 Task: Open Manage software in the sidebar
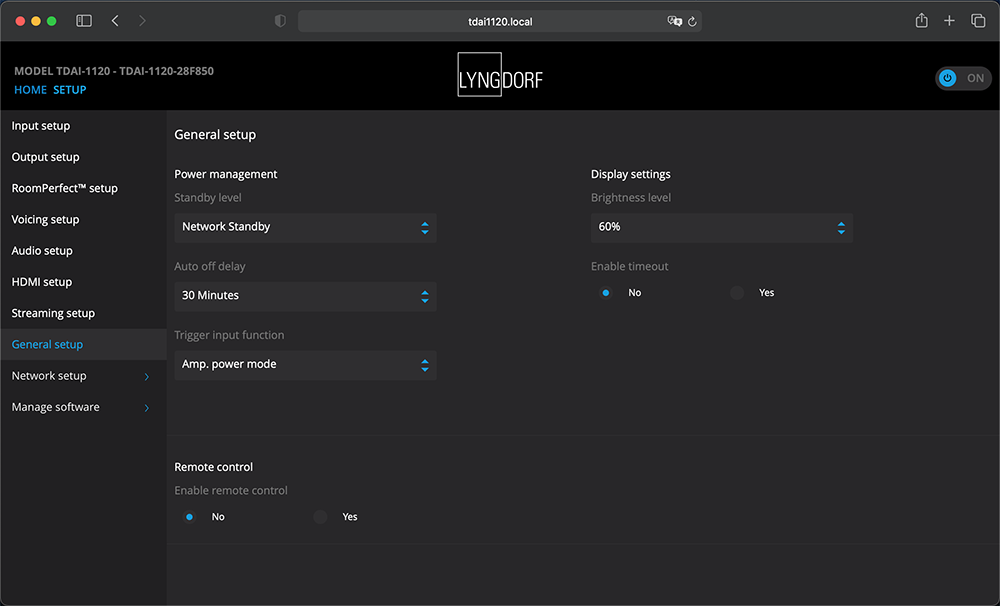click(x=55, y=407)
